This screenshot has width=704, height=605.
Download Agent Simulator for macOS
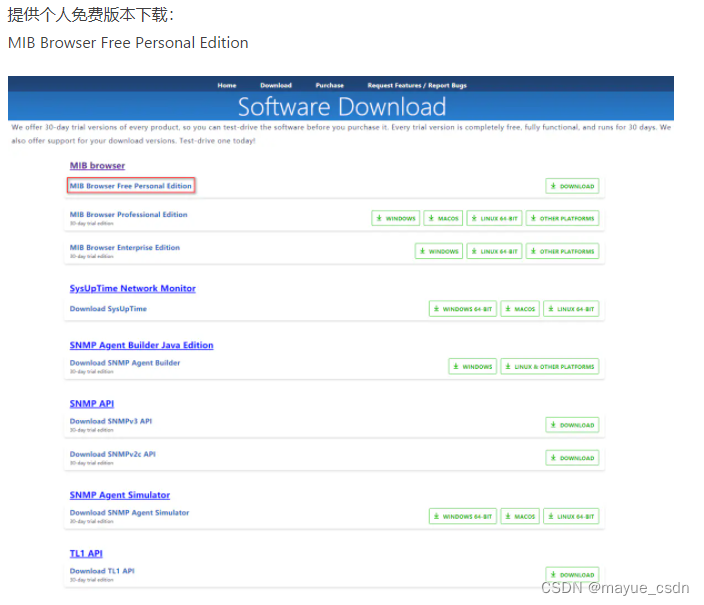(520, 516)
